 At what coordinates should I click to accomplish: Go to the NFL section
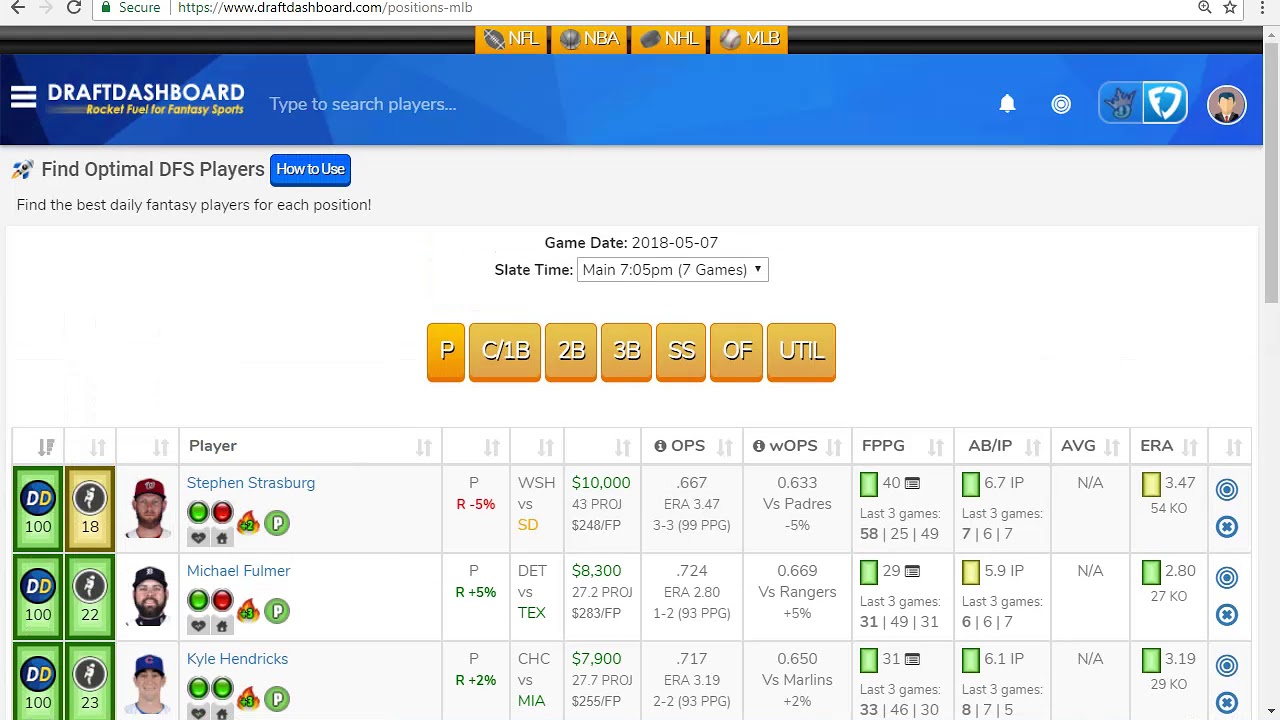[511, 38]
